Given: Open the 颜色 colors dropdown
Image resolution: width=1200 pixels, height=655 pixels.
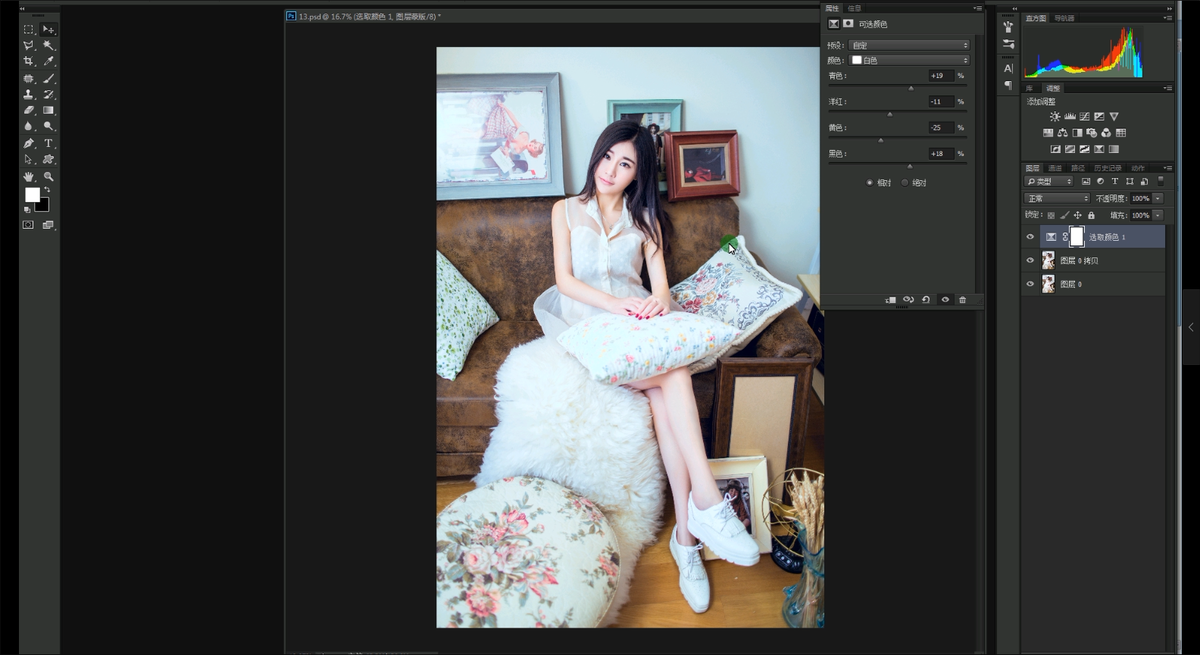Looking at the screenshot, I should coord(909,60).
